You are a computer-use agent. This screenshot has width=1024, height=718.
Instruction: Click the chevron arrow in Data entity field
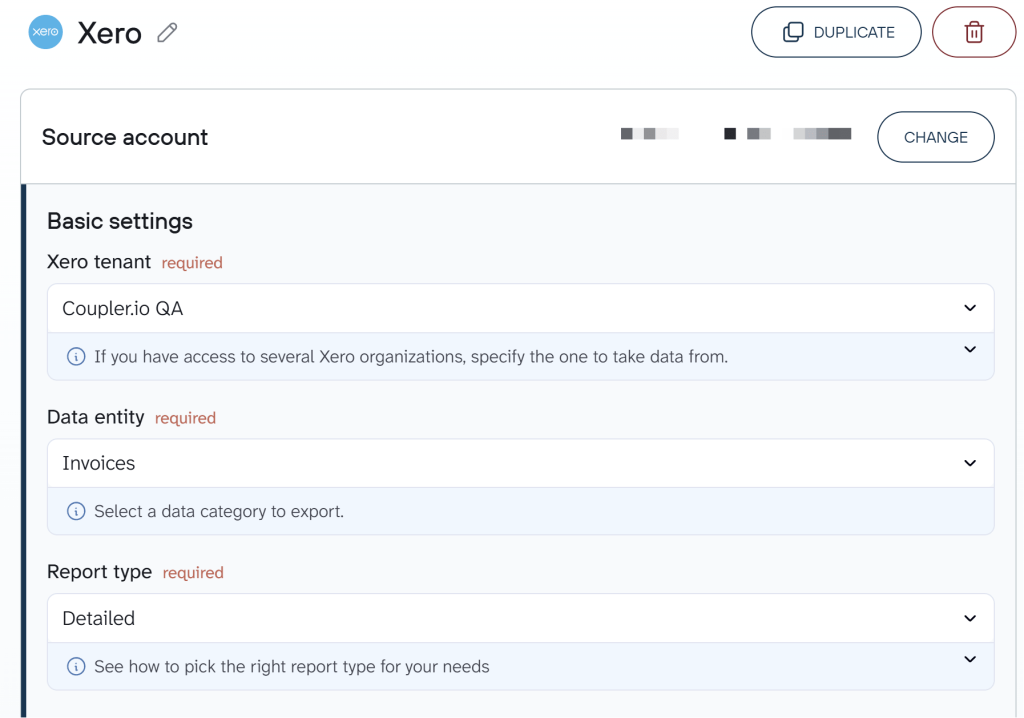pyautogui.click(x=970, y=463)
